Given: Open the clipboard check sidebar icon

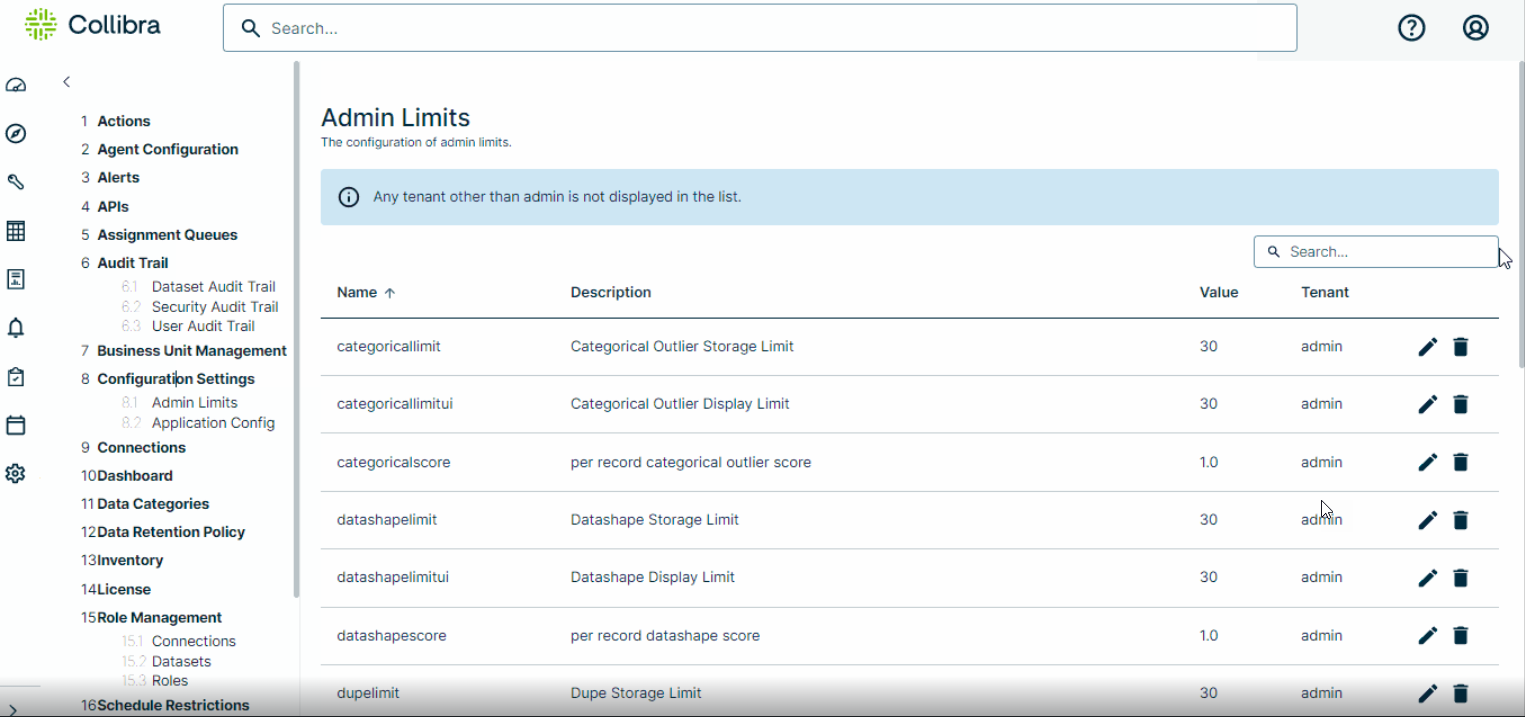Looking at the screenshot, I should click(x=15, y=377).
